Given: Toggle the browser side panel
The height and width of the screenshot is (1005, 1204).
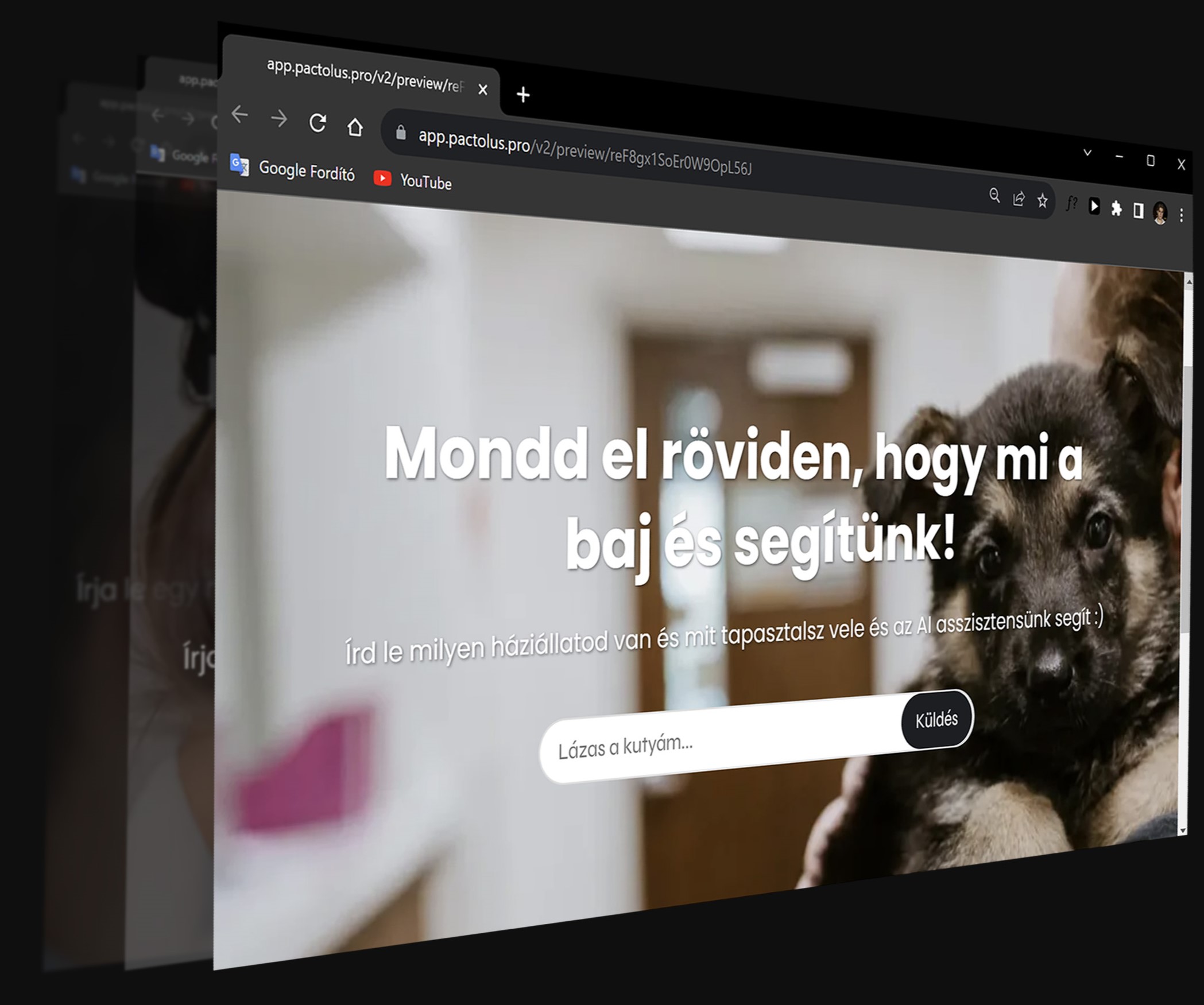Looking at the screenshot, I should click(x=1138, y=211).
